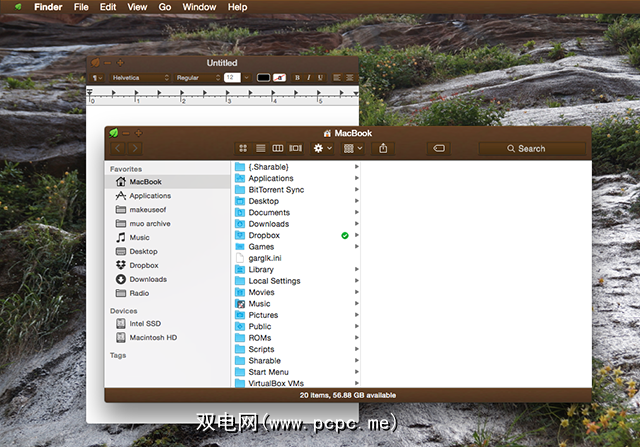
Task: Open the Edit menu
Action: 108,7
